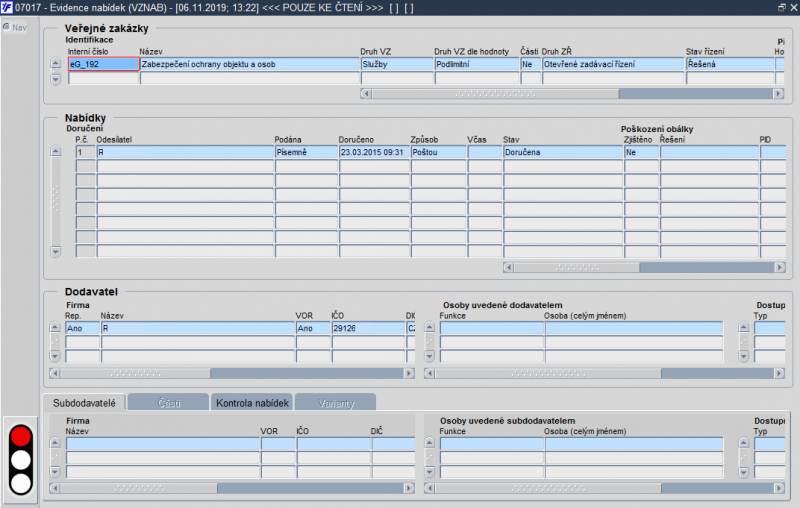Click Poškození obálky Zjištěno field Ne
The image size is (800, 508).
point(641,152)
